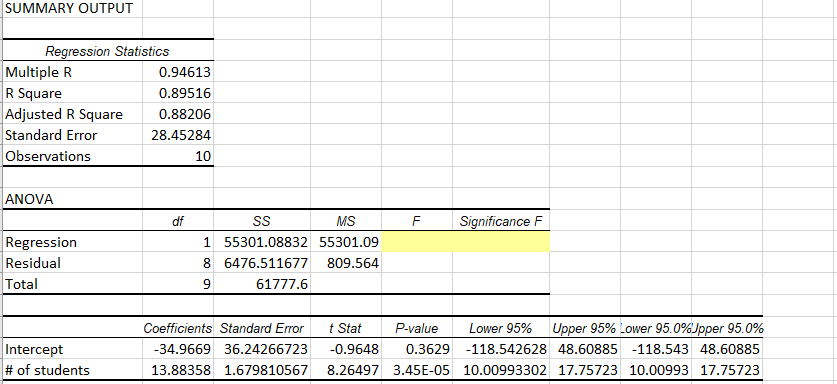Select the Intercept standard error 36.24266723
Viewport: 837px width, 384px height.
click(x=262, y=349)
